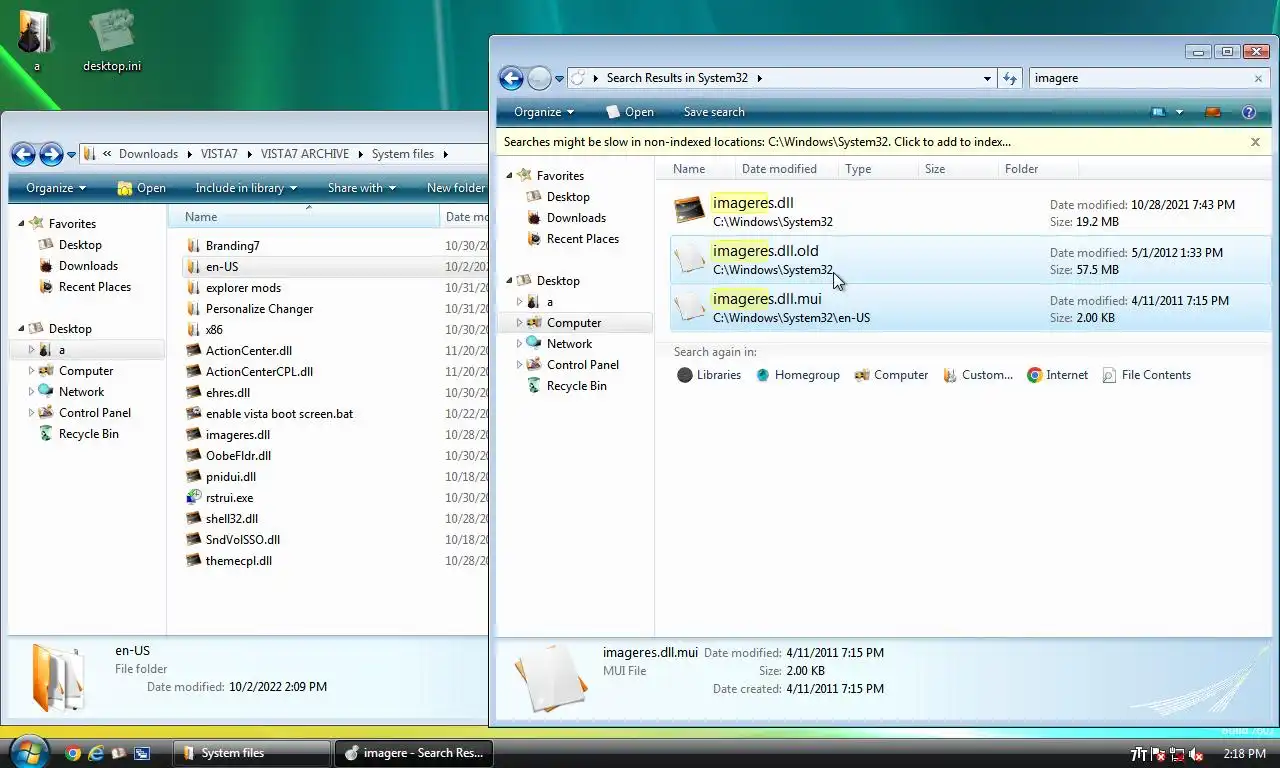
Task: Open Organize menu in System files window
Action: (56, 188)
